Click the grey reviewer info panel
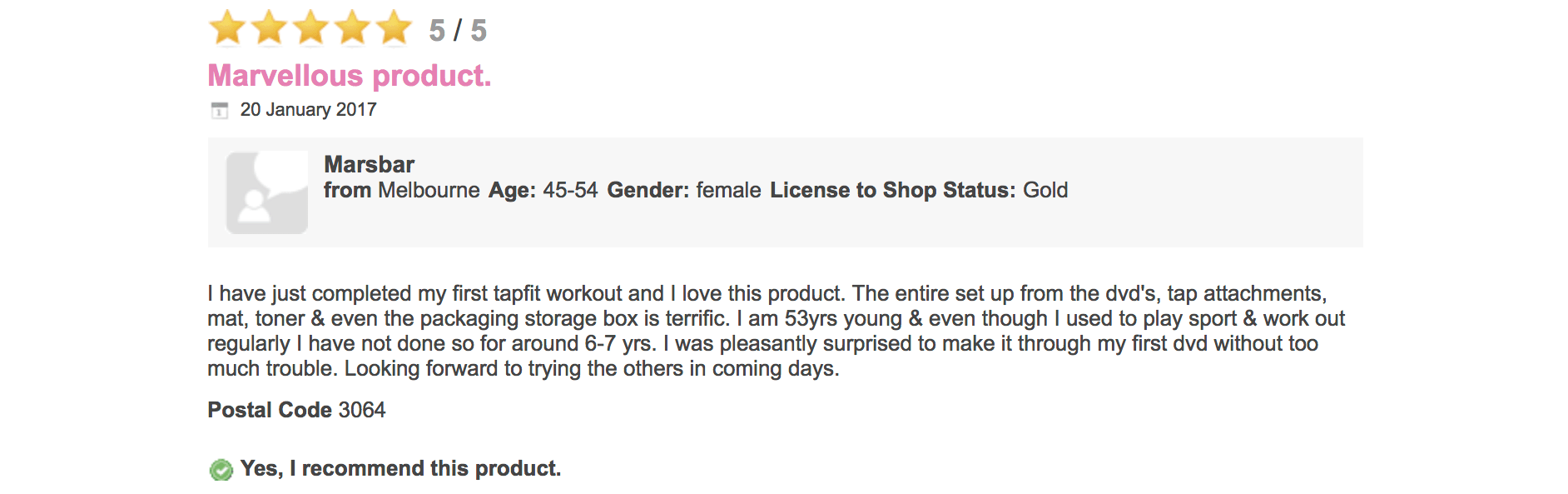Image resolution: width=1568 pixels, height=494 pixels. [785, 192]
